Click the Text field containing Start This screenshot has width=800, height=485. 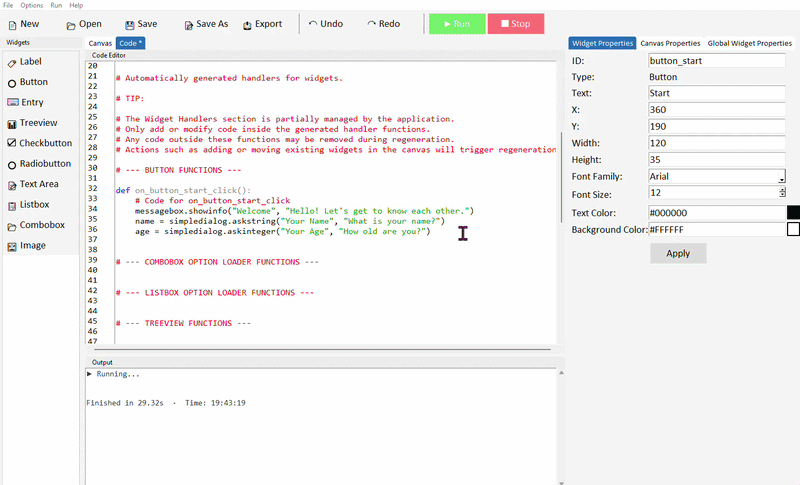716,93
